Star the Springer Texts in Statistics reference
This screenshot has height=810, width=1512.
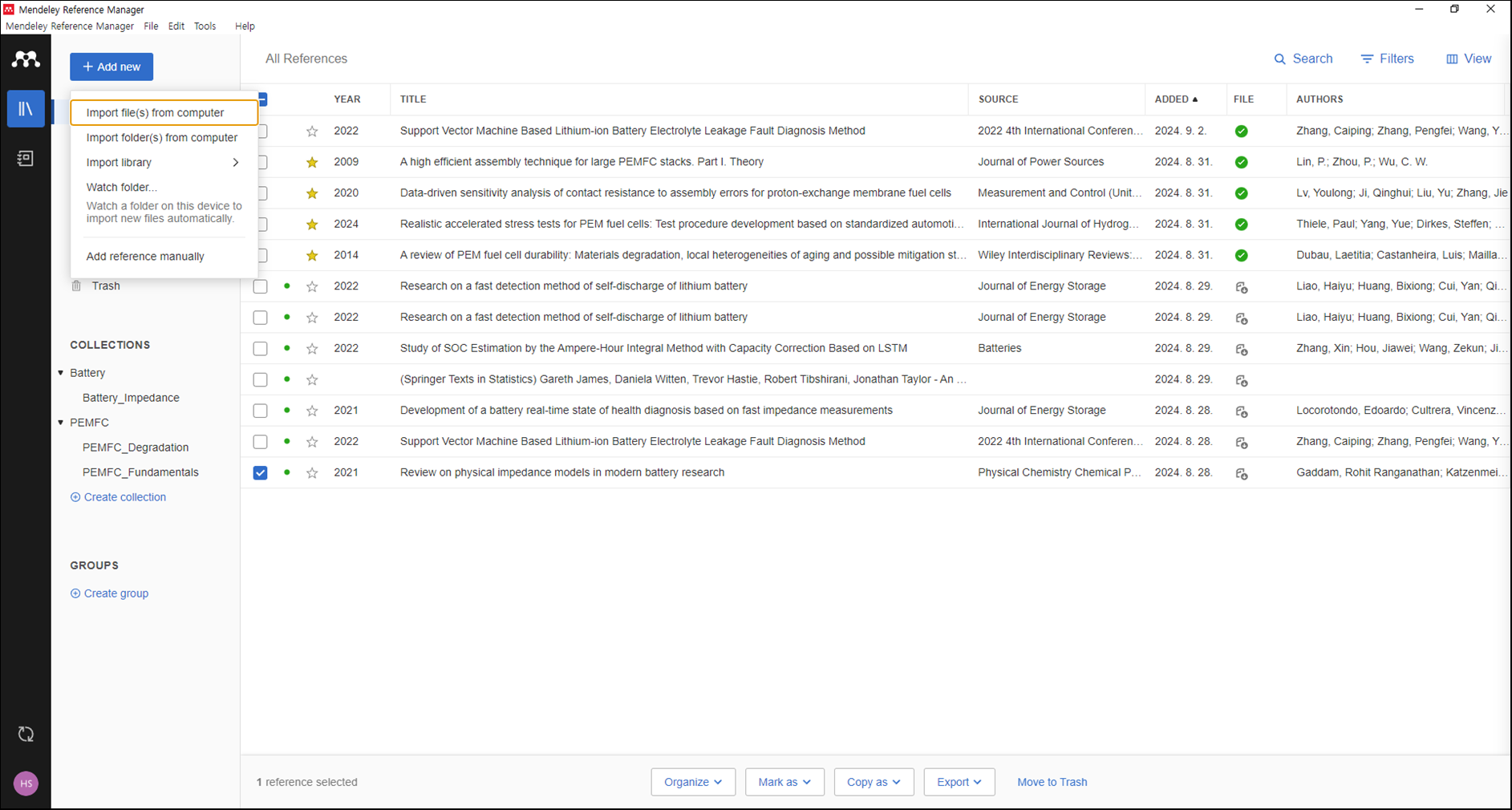pos(312,380)
